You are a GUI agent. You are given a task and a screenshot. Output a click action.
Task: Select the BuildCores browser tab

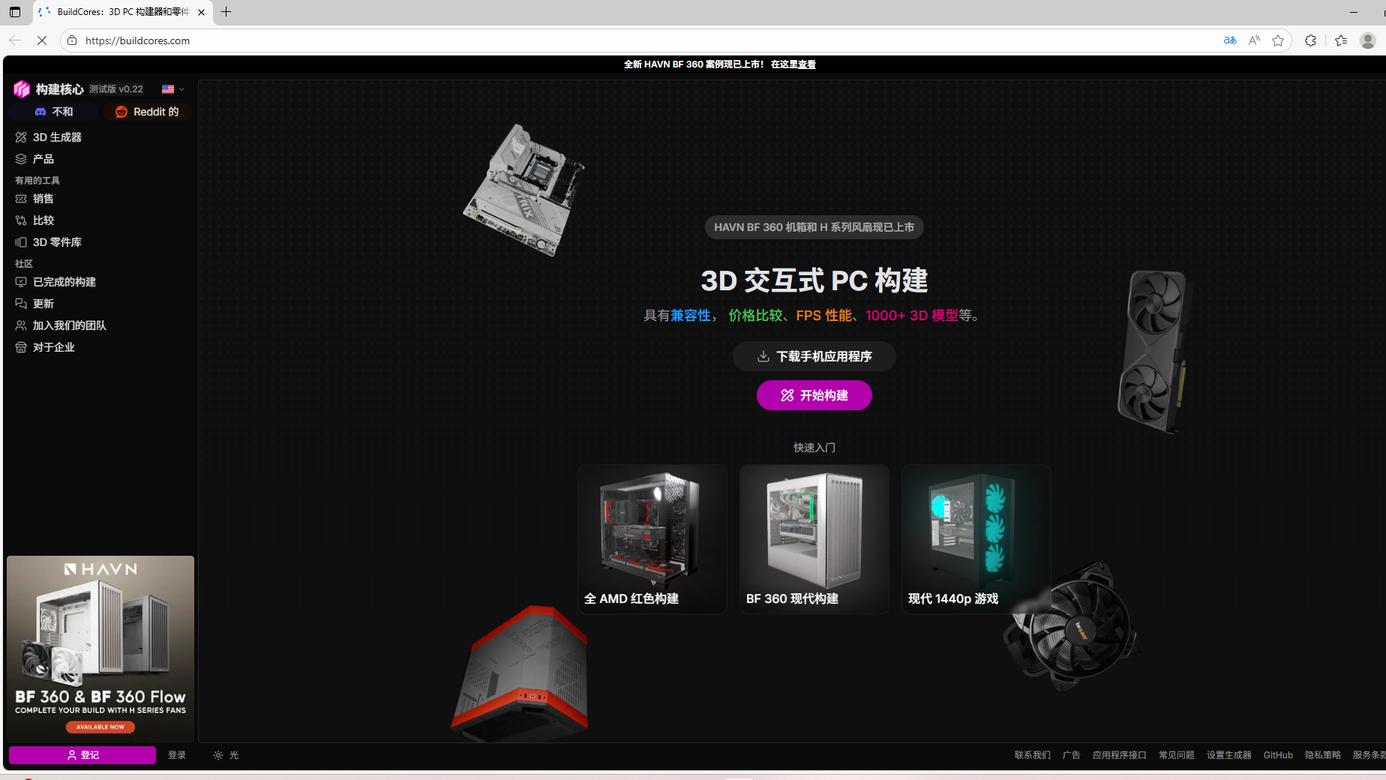click(x=122, y=12)
